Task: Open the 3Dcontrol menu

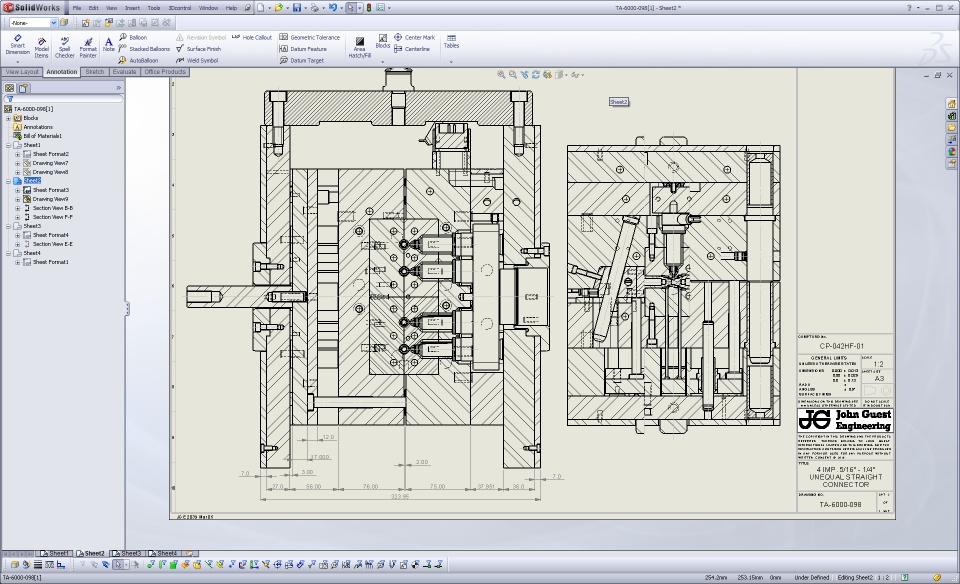Action: coord(179,8)
